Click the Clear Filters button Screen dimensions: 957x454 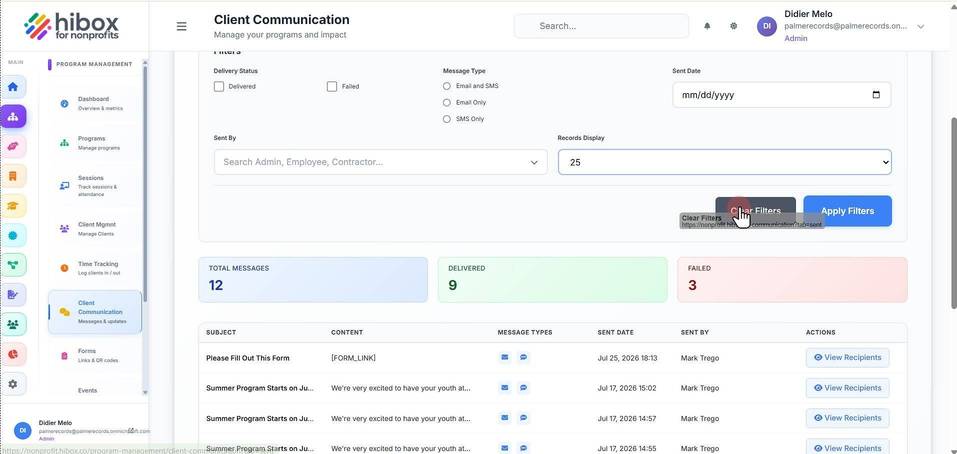755,211
